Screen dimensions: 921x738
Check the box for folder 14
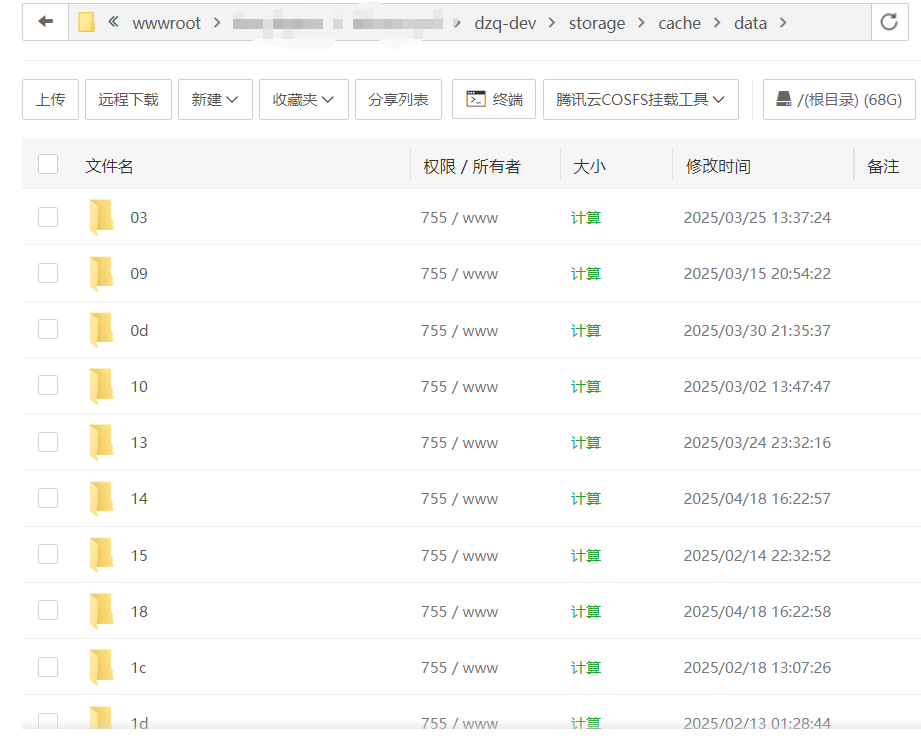pyautogui.click(x=48, y=498)
